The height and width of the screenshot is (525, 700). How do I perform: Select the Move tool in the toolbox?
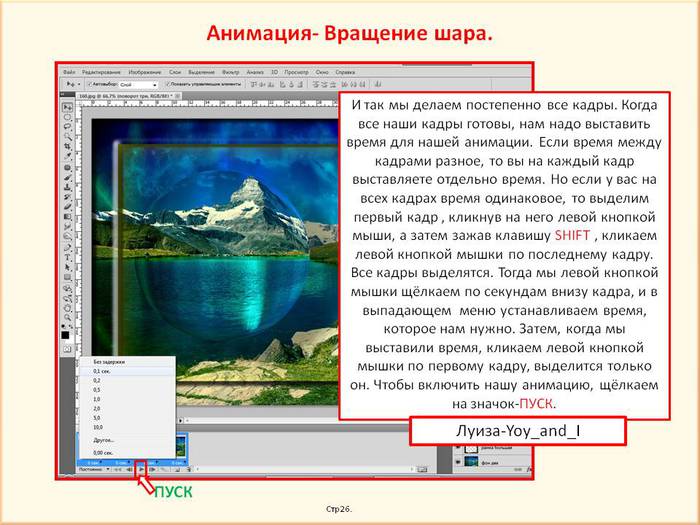(67, 107)
